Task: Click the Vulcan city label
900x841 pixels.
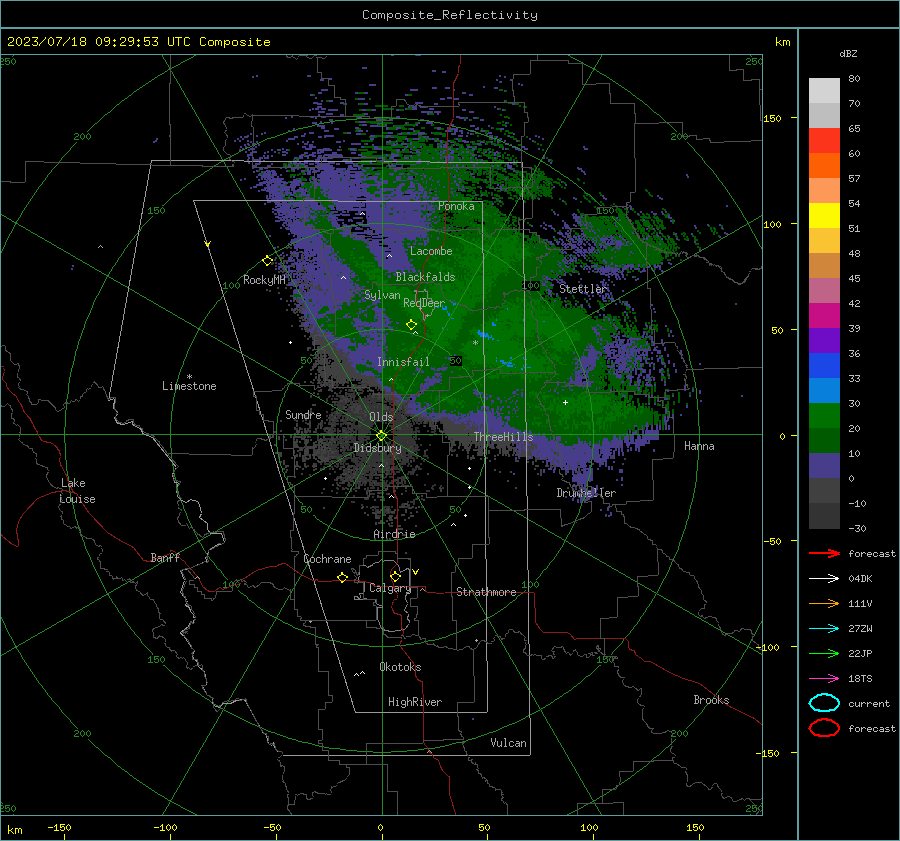Action: (x=508, y=743)
